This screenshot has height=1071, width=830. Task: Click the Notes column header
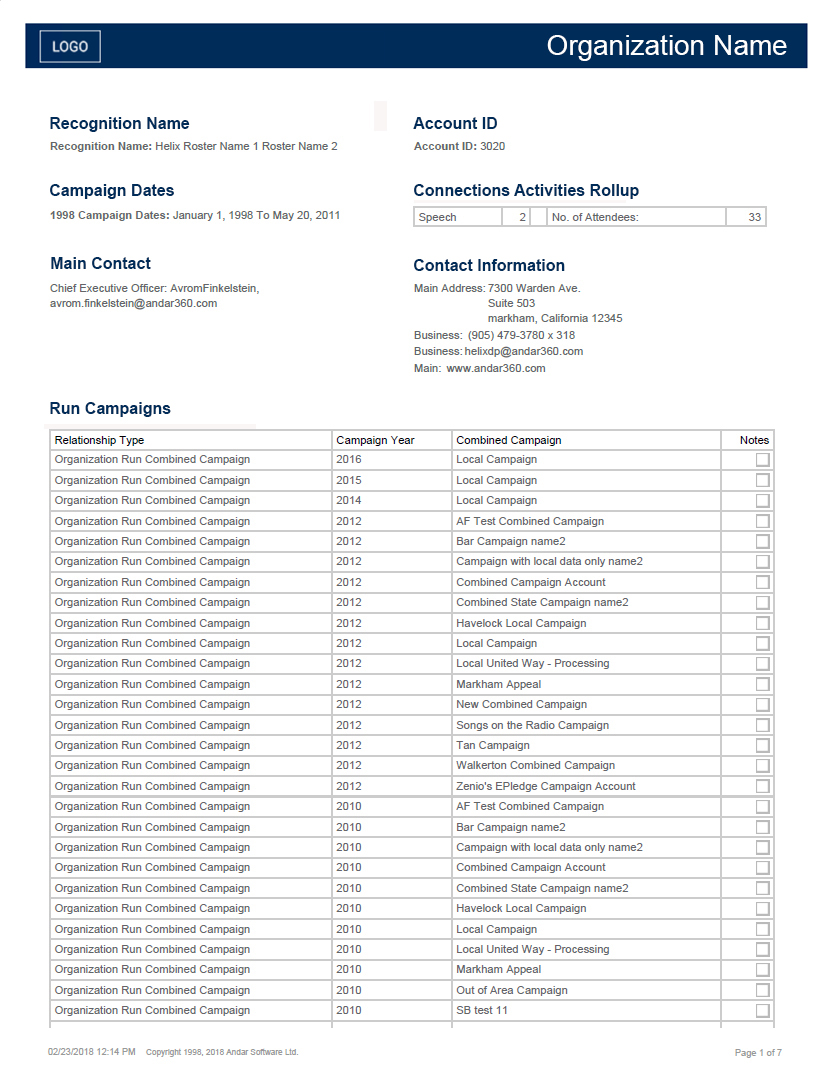pos(754,440)
